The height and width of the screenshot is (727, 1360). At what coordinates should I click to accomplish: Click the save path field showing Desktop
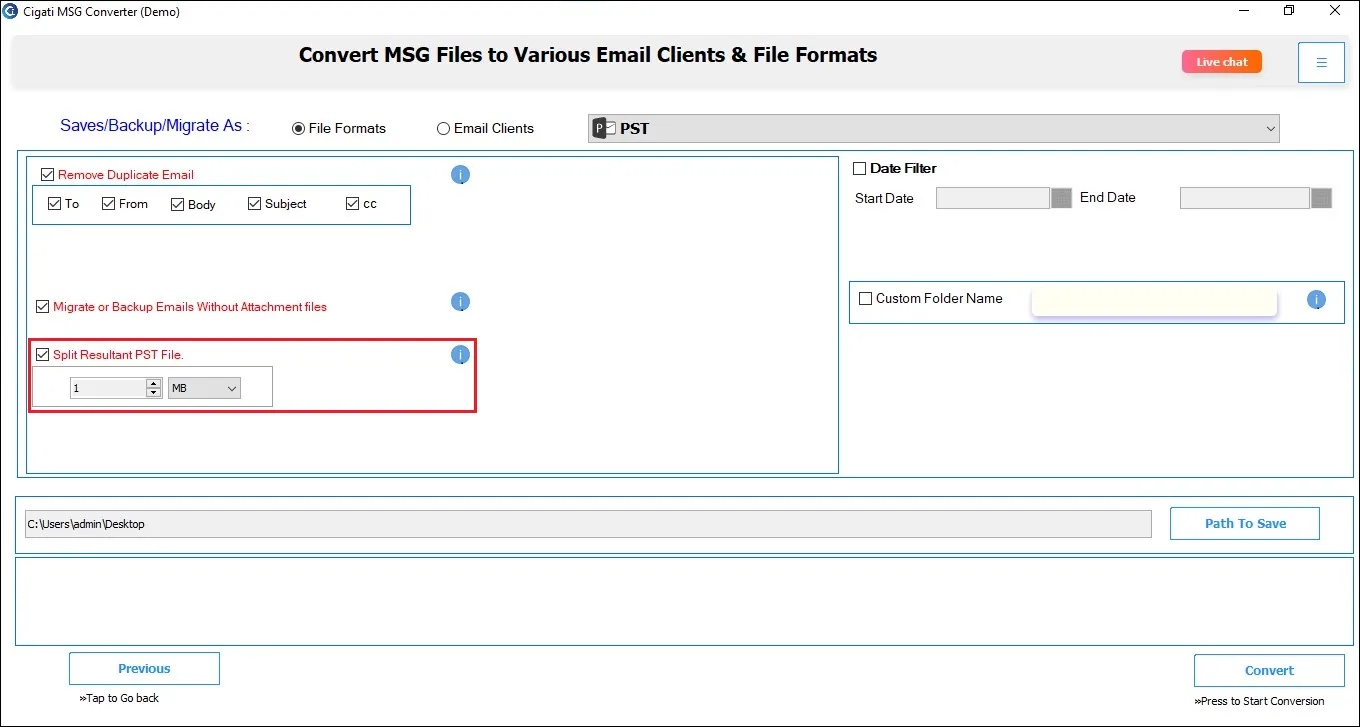(x=588, y=524)
